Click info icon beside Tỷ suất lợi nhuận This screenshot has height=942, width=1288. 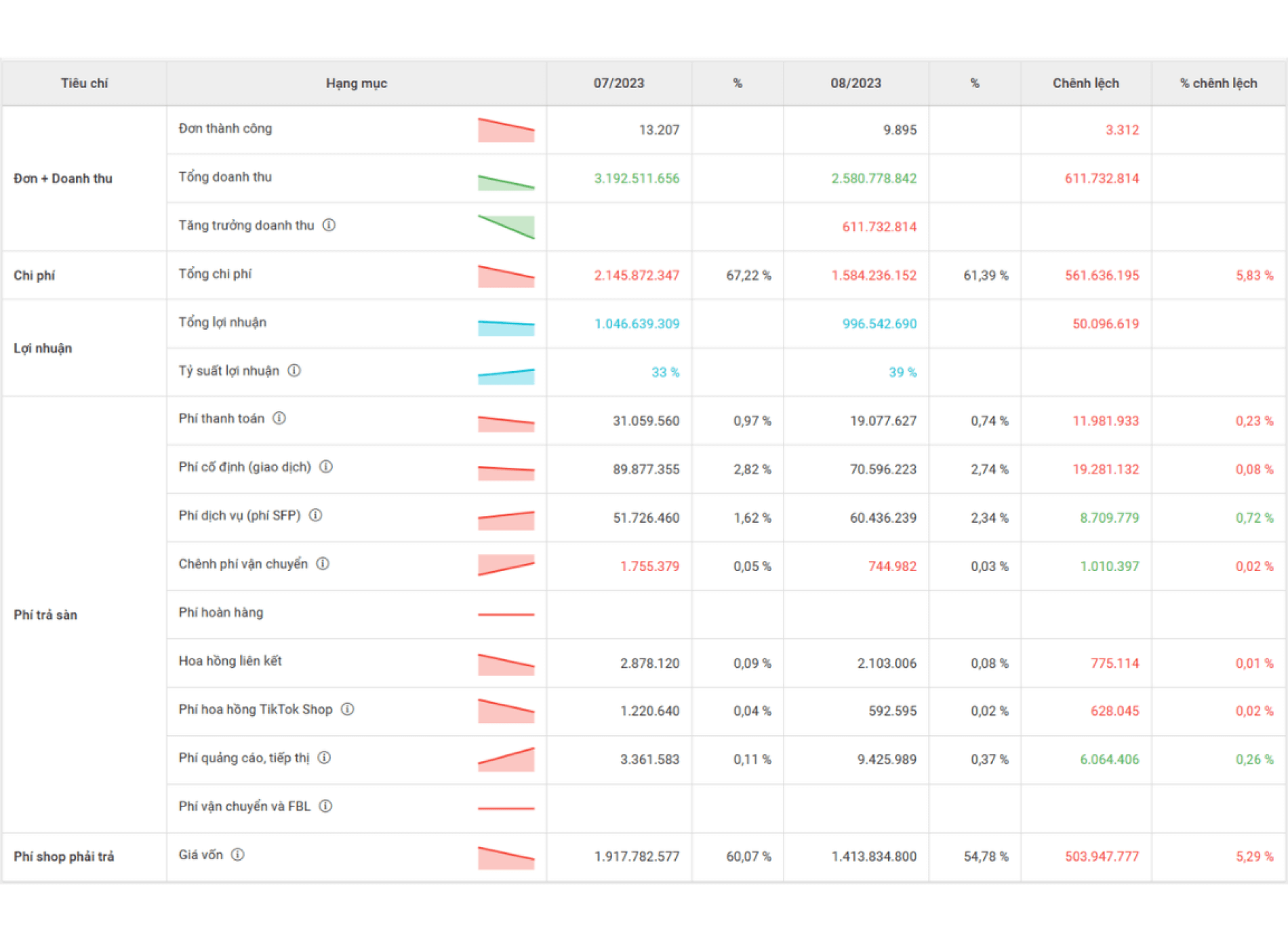pos(294,371)
